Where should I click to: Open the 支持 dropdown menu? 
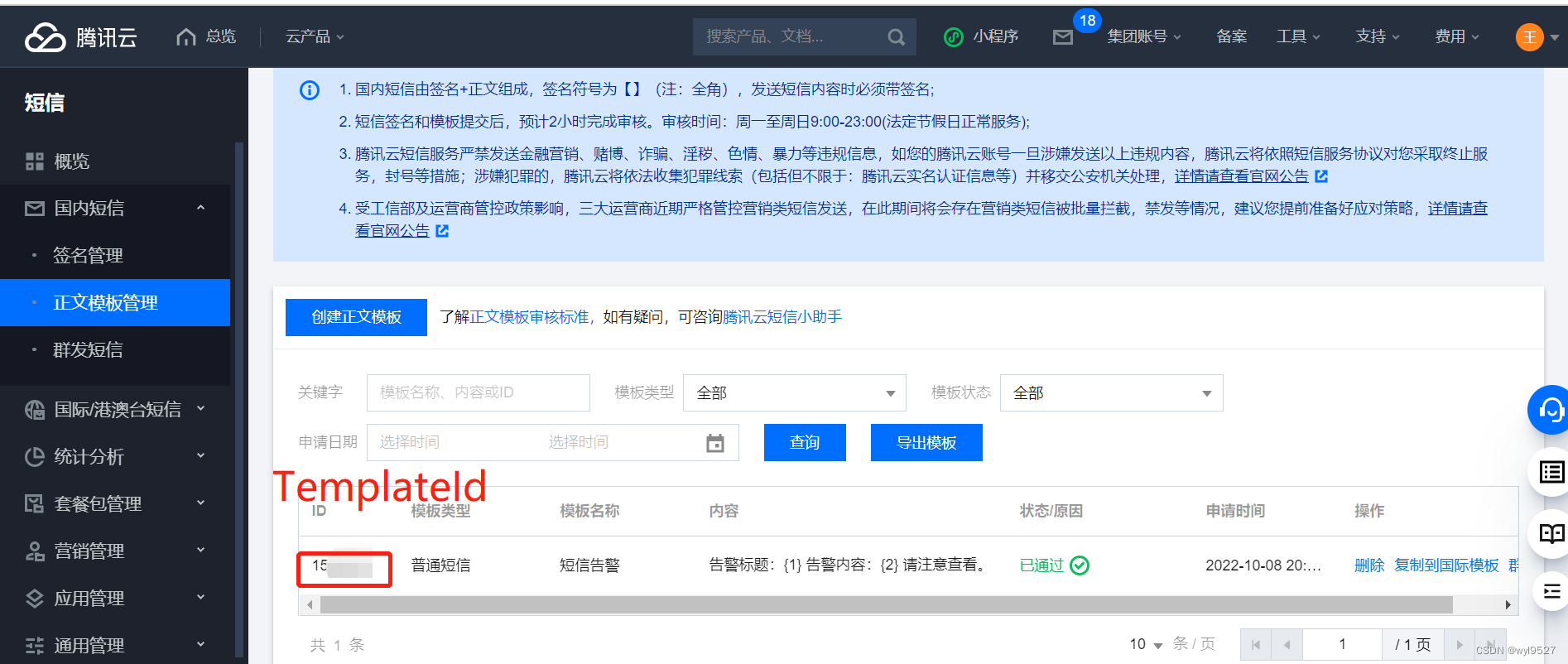coord(1378,36)
